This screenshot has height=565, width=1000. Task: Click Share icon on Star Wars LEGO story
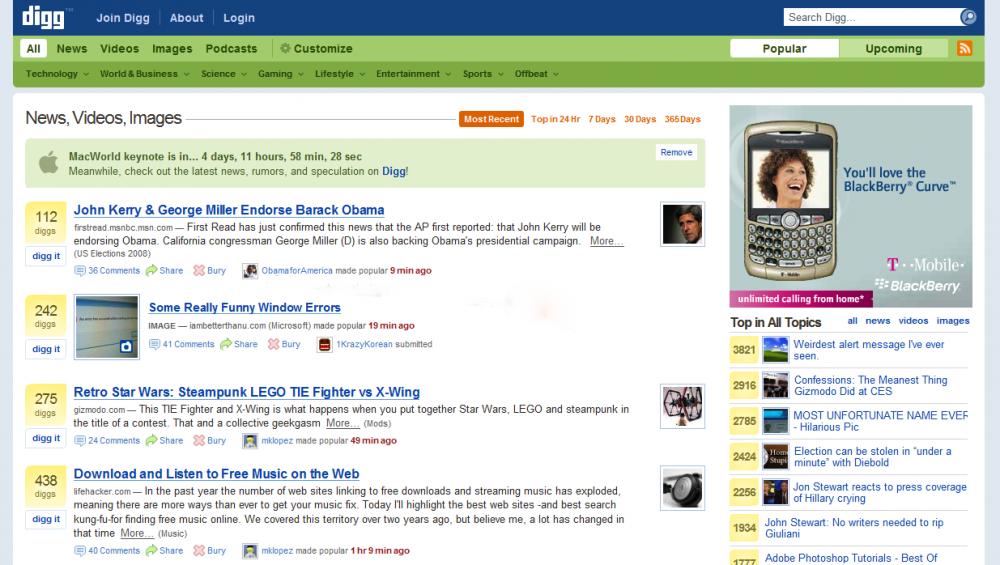click(x=151, y=441)
